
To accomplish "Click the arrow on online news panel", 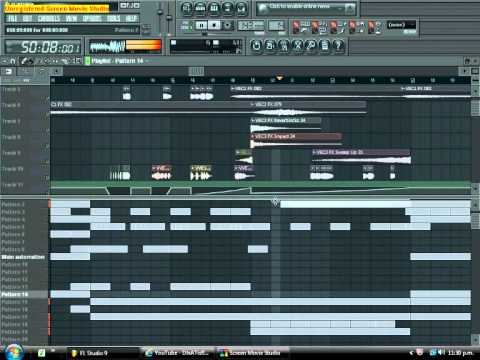I will tap(350, 9).
